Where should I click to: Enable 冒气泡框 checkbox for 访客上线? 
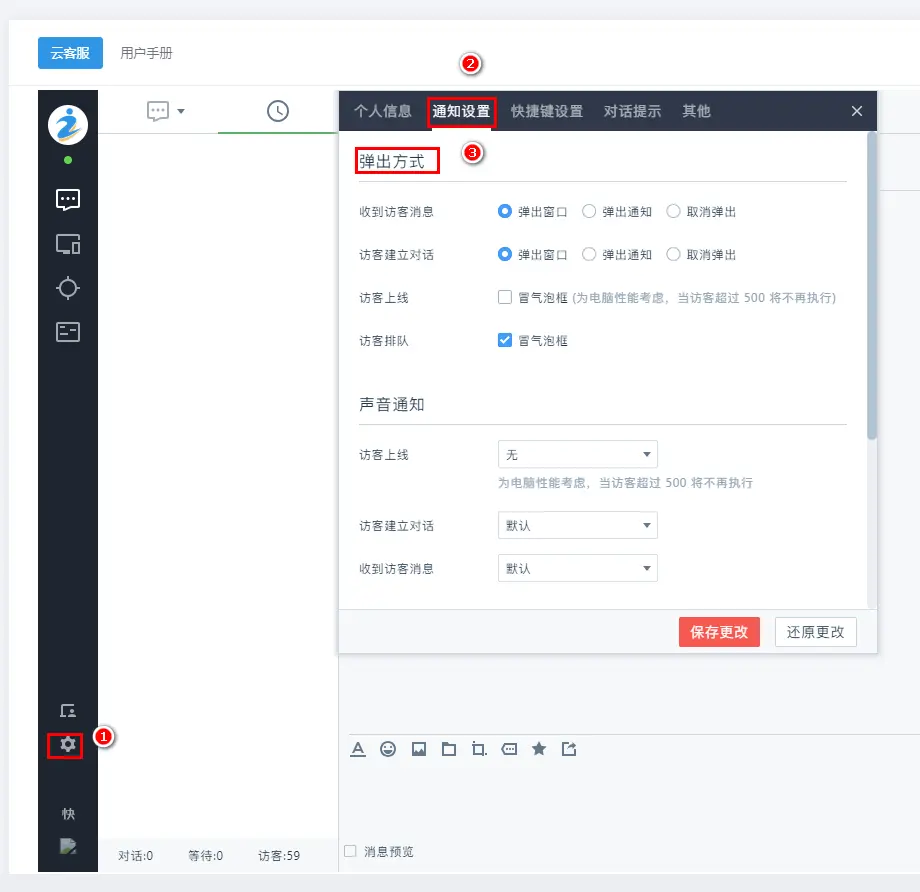click(505, 297)
